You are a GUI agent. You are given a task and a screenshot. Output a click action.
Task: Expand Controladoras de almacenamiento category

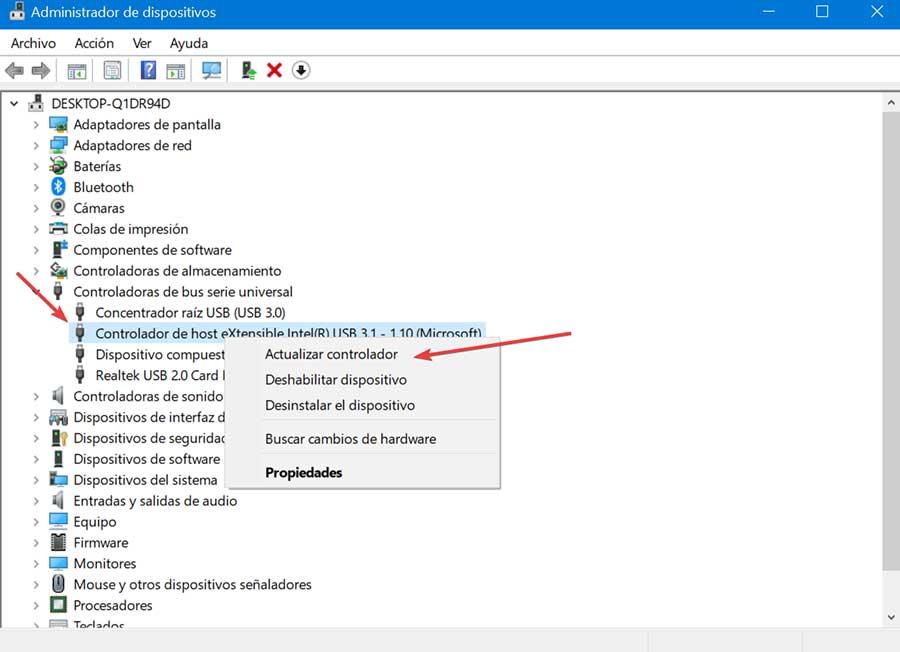tap(36, 271)
